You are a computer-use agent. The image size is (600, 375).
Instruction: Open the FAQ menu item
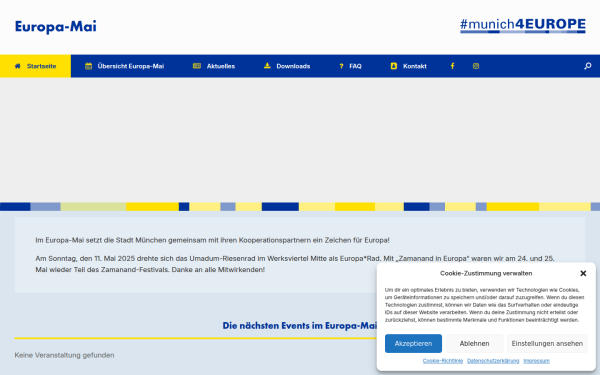pos(350,66)
